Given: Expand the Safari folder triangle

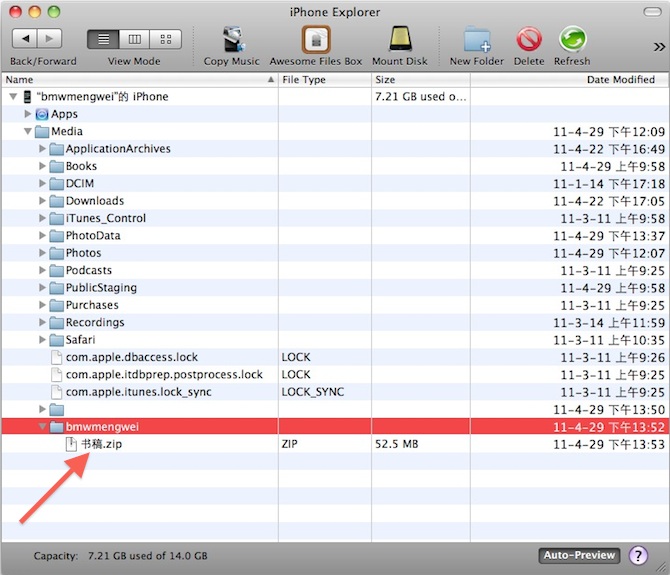Looking at the screenshot, I should click(x=42, y=340).
